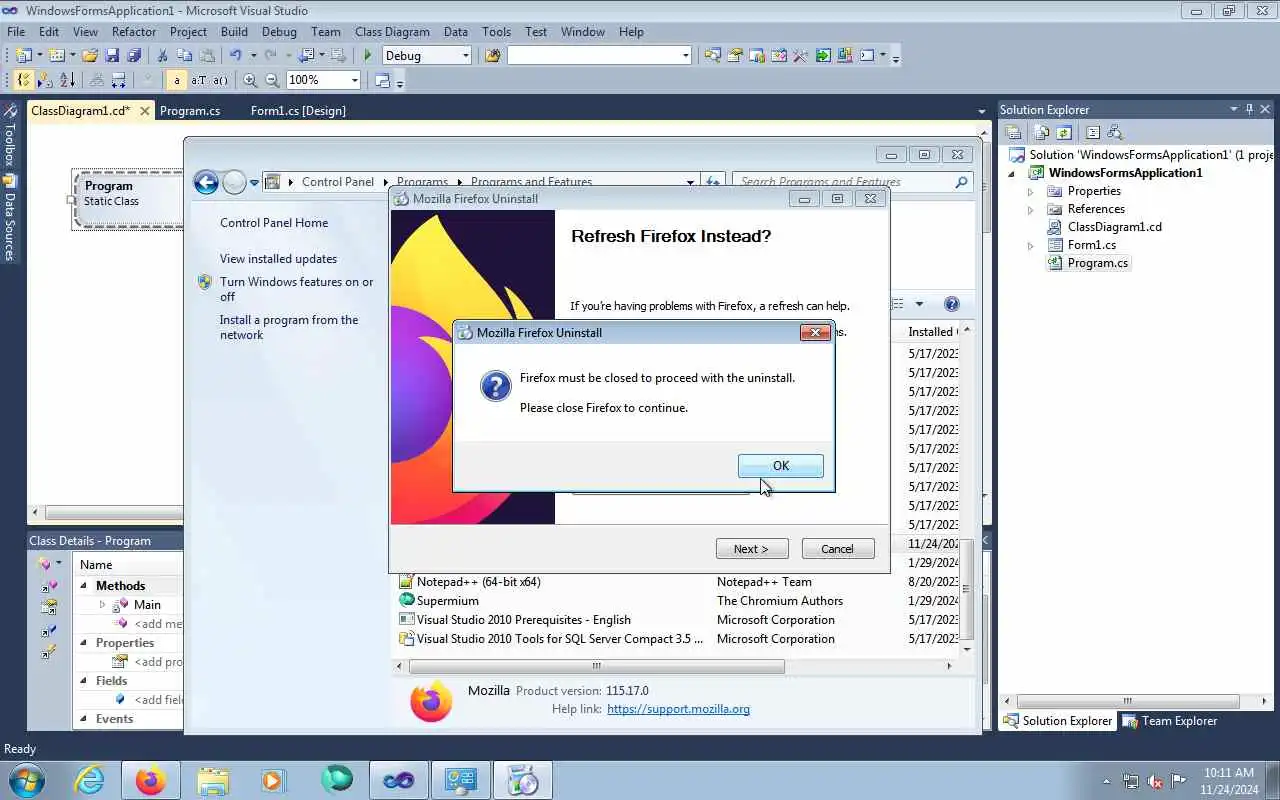Screen dimensions: 1280x800
Task: Click the Back arrow in Control Panel window
Action: pyautogui.click(x=206, y=182)
